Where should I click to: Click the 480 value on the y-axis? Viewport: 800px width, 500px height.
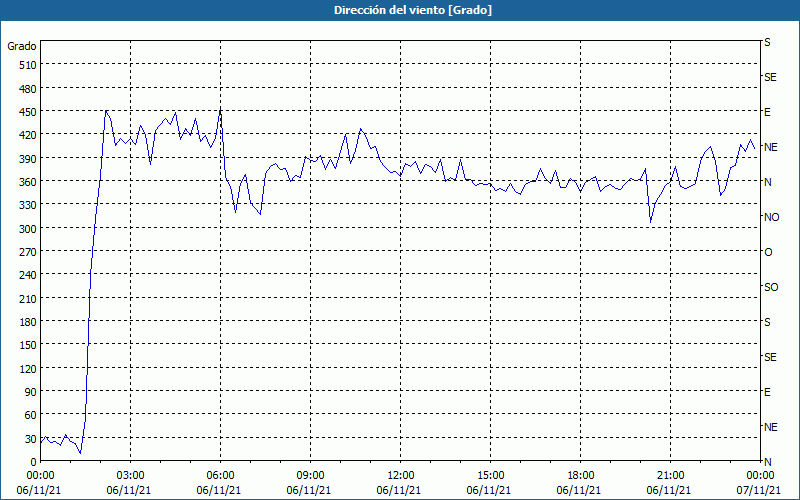coord(28,89)
